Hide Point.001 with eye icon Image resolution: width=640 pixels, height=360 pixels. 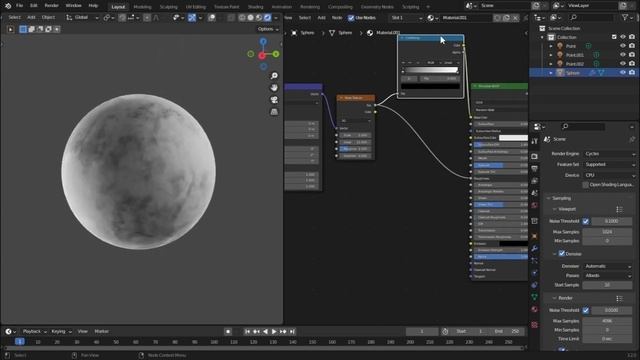point(623,55)
